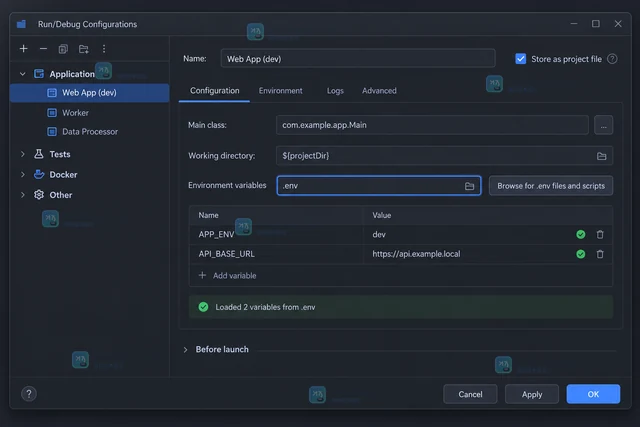The width and height of the screenshot is (640, 427).
Task: Click the APP_ENV green validation checkmark
Action: 580,234
